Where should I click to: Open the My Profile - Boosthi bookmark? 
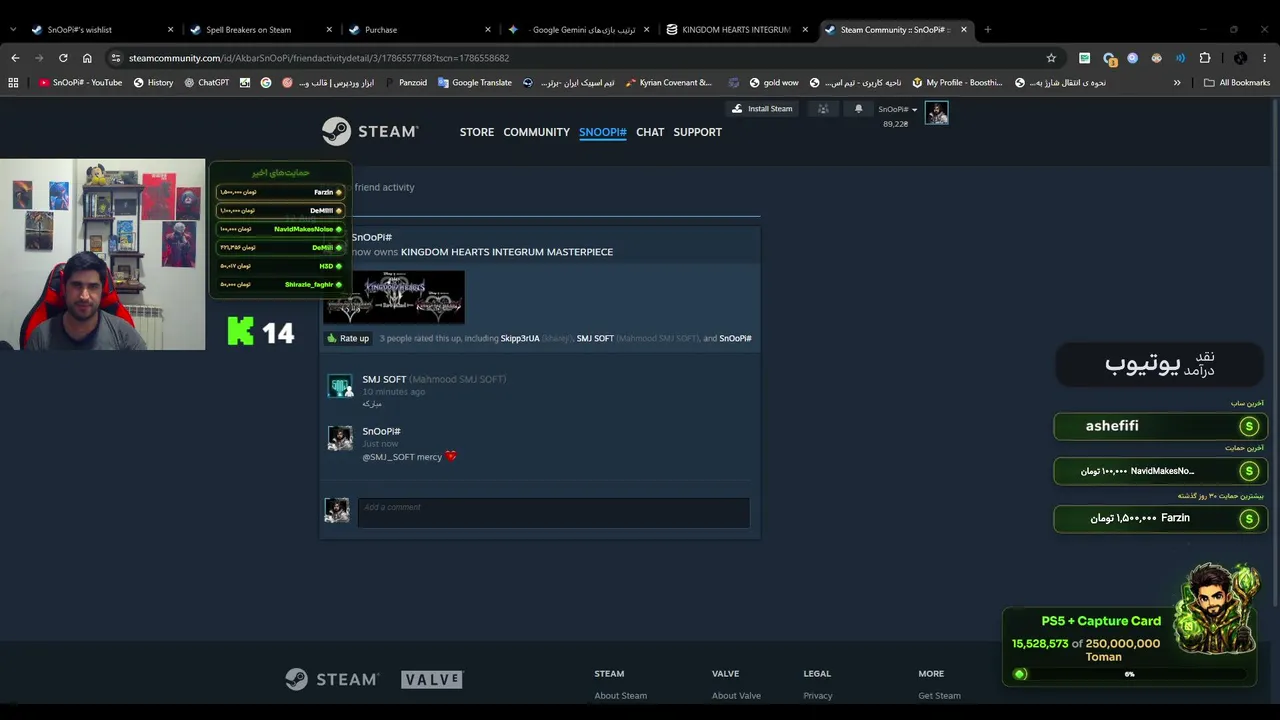pos(957,83)
